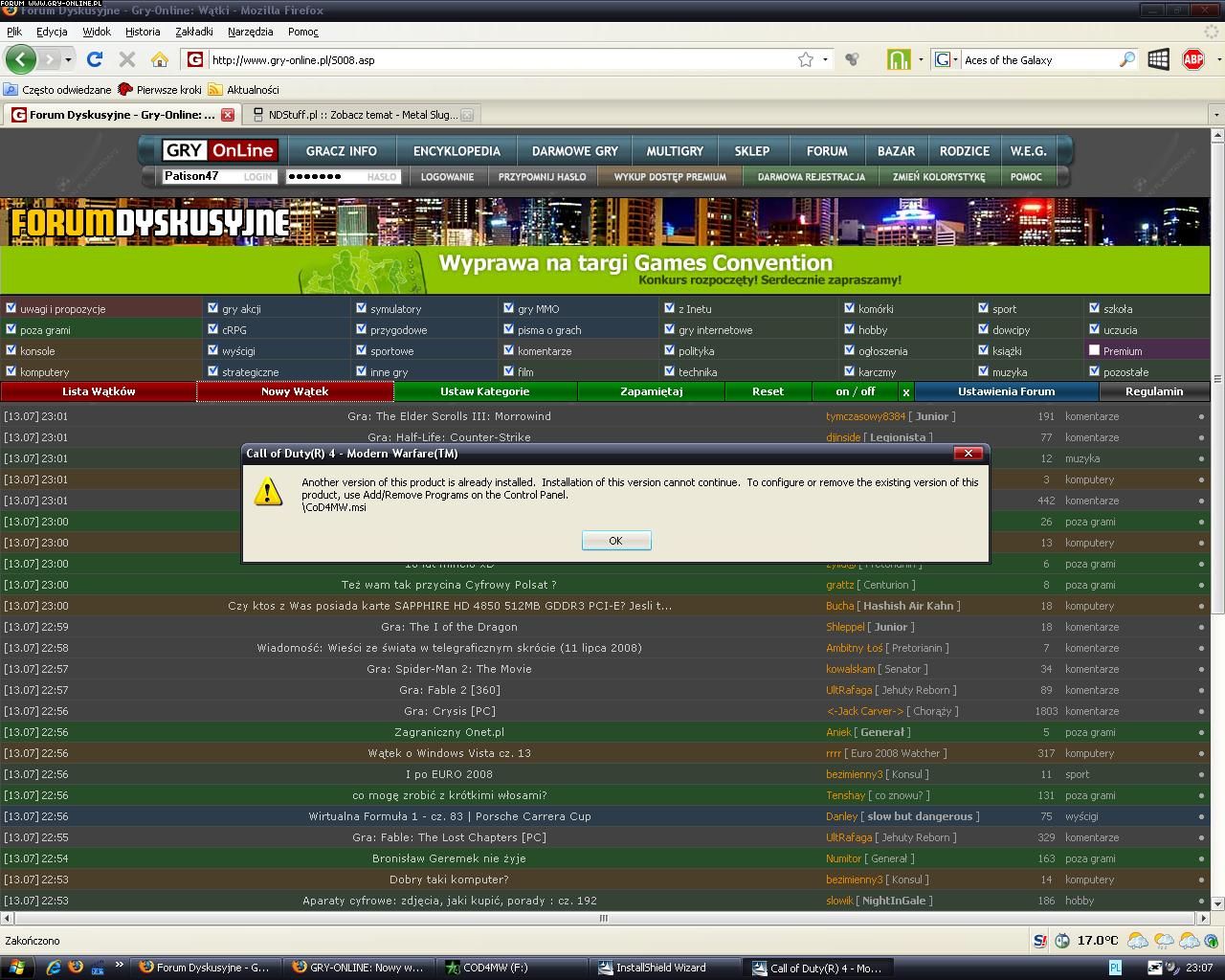The height and width of the screenshot is (980, 1225).
Task: Close the Forum Dyskusyjne tab
Action: pyautogui.click(x=228, y=115)
